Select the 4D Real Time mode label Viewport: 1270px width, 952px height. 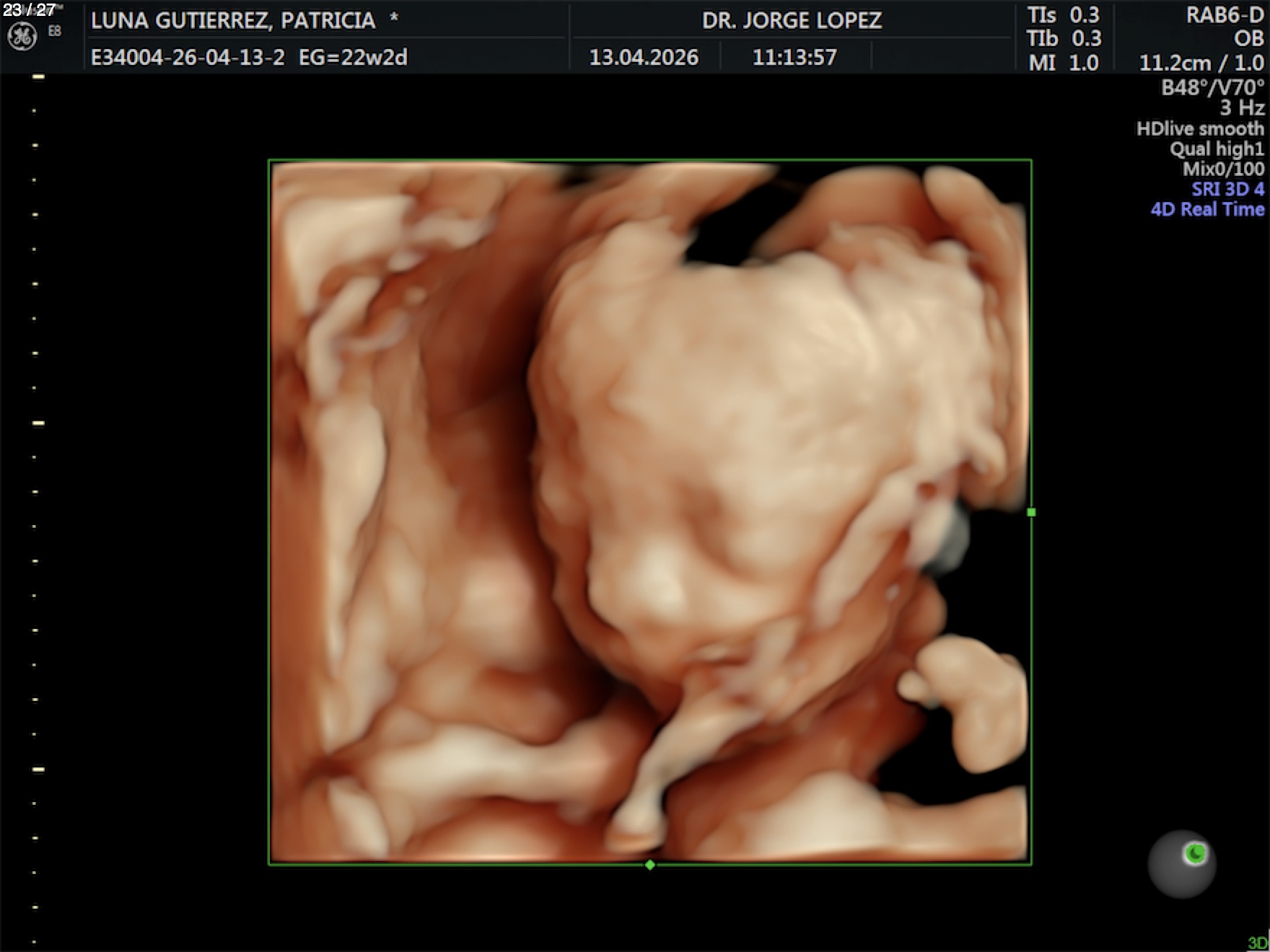click(x=1207, y=209)
